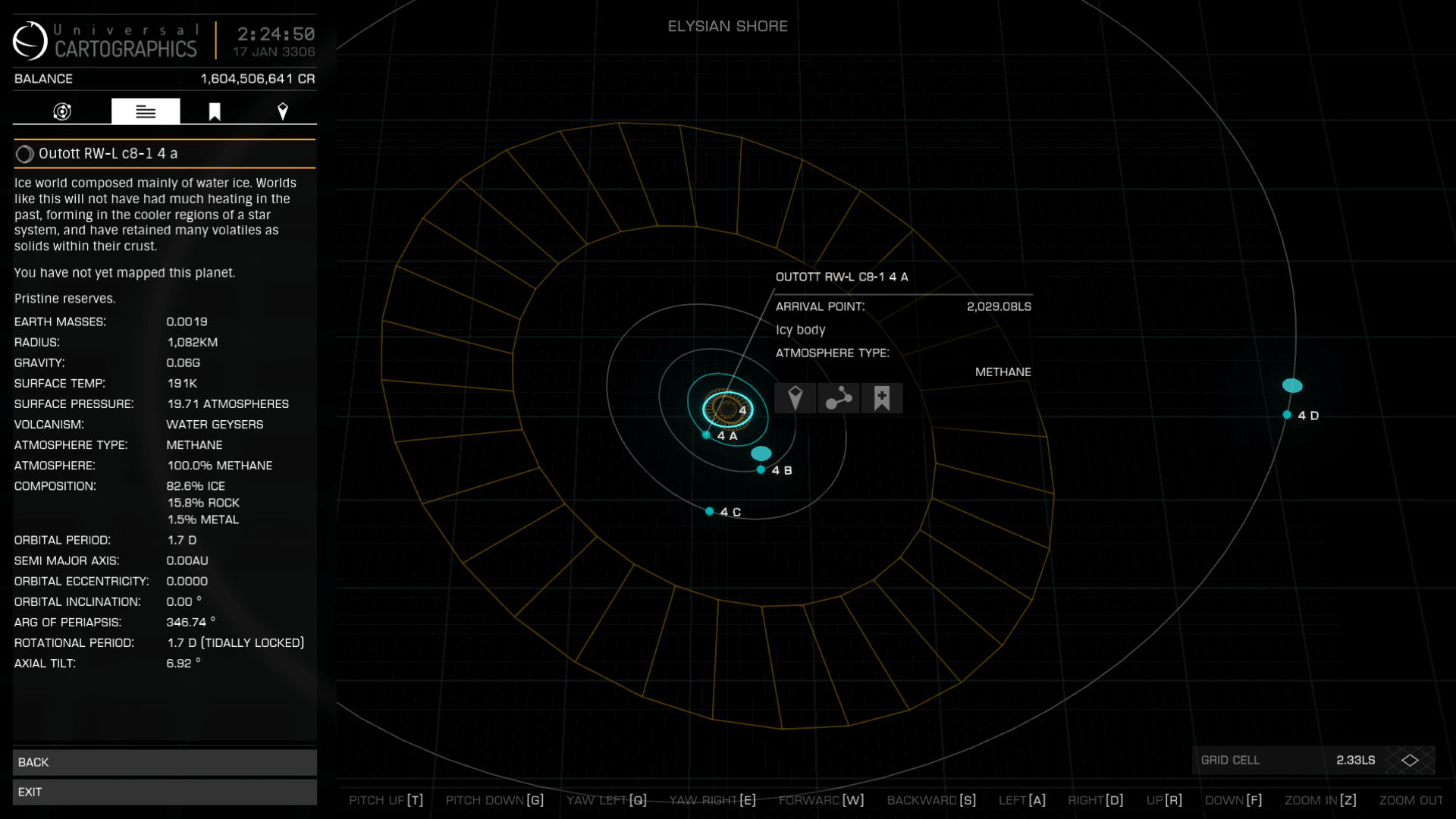Click the BACK button
Screen dimensions: 1456x819
165,762
